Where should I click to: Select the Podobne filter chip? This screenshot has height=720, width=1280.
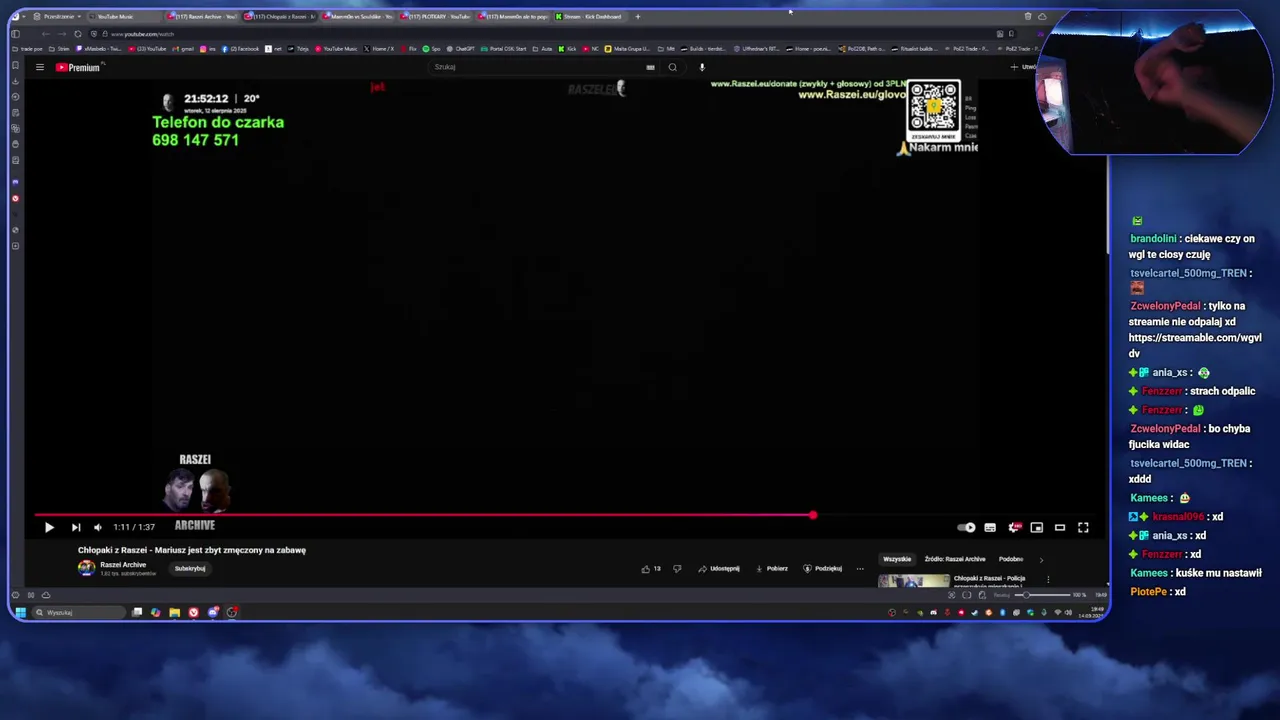[x=1011, y=559]
